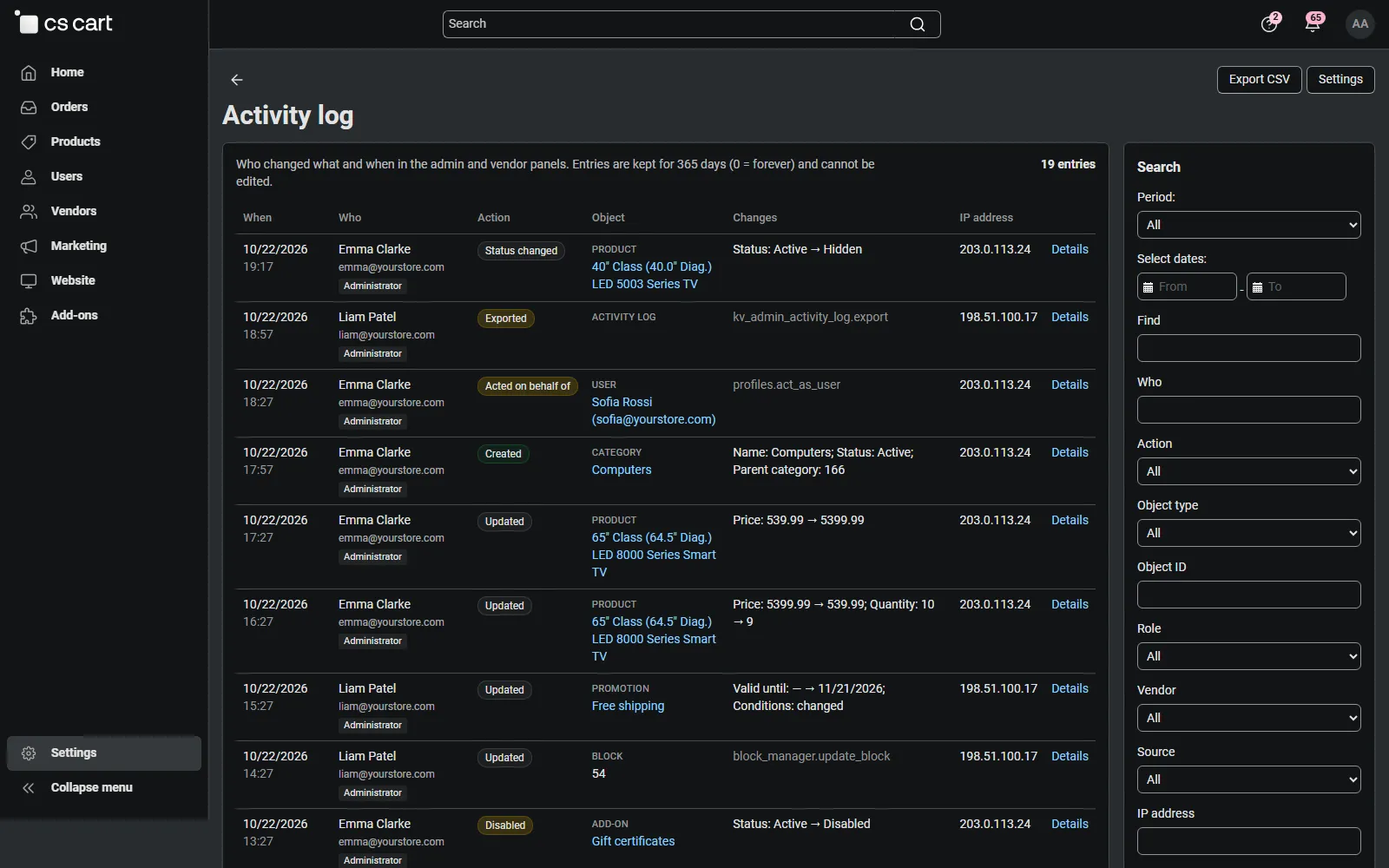Collapse menu double-chevron icon

point(29,788)
